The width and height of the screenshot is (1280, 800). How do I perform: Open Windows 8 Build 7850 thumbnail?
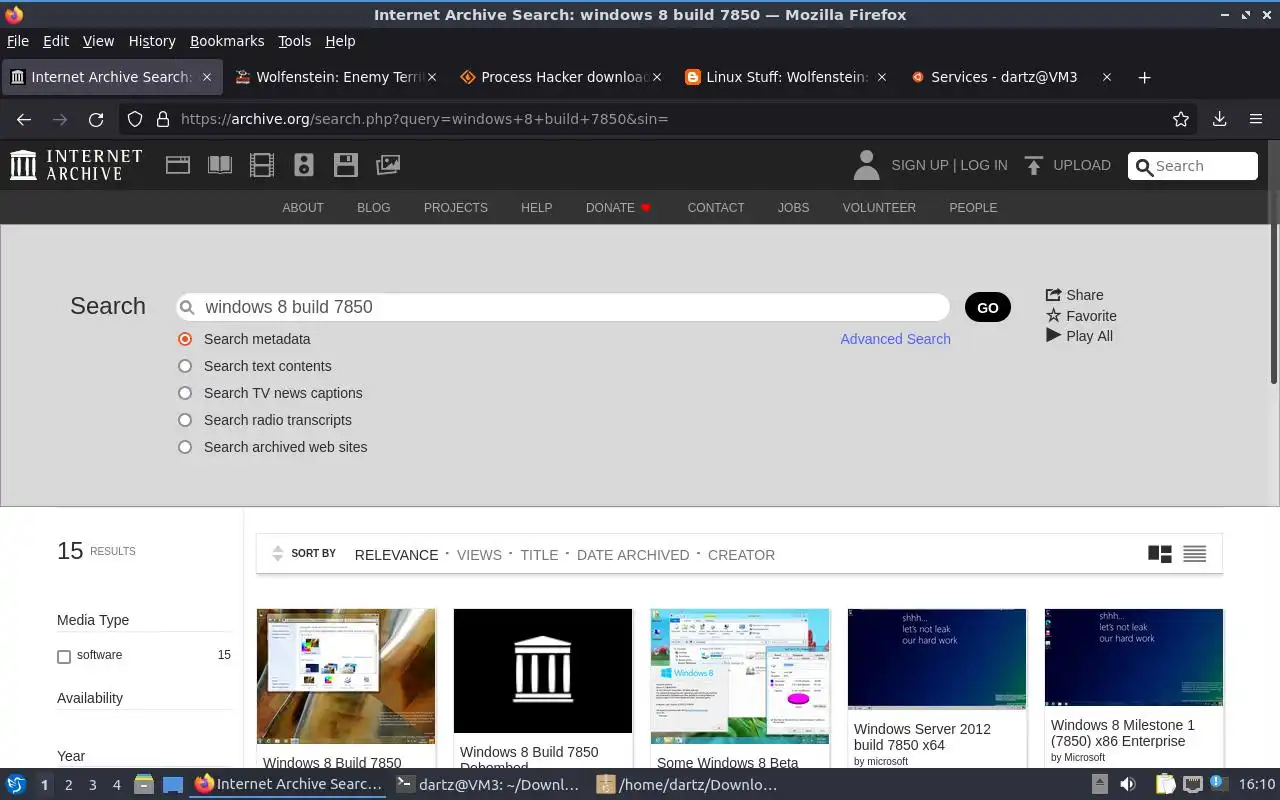346,676
